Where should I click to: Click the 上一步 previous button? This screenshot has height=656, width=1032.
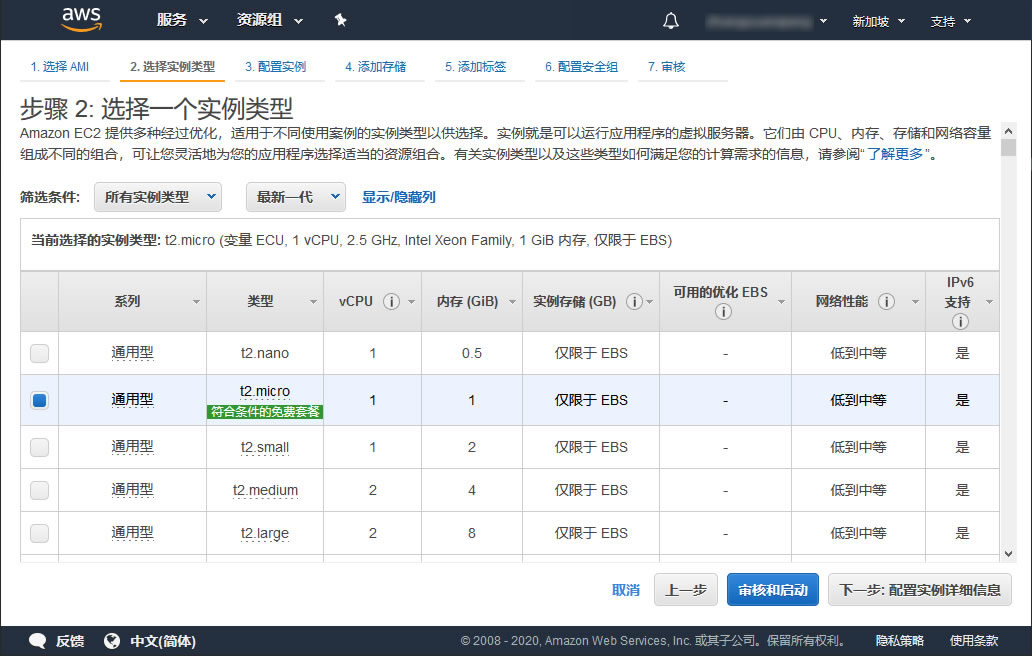click(x=686, y=590)
